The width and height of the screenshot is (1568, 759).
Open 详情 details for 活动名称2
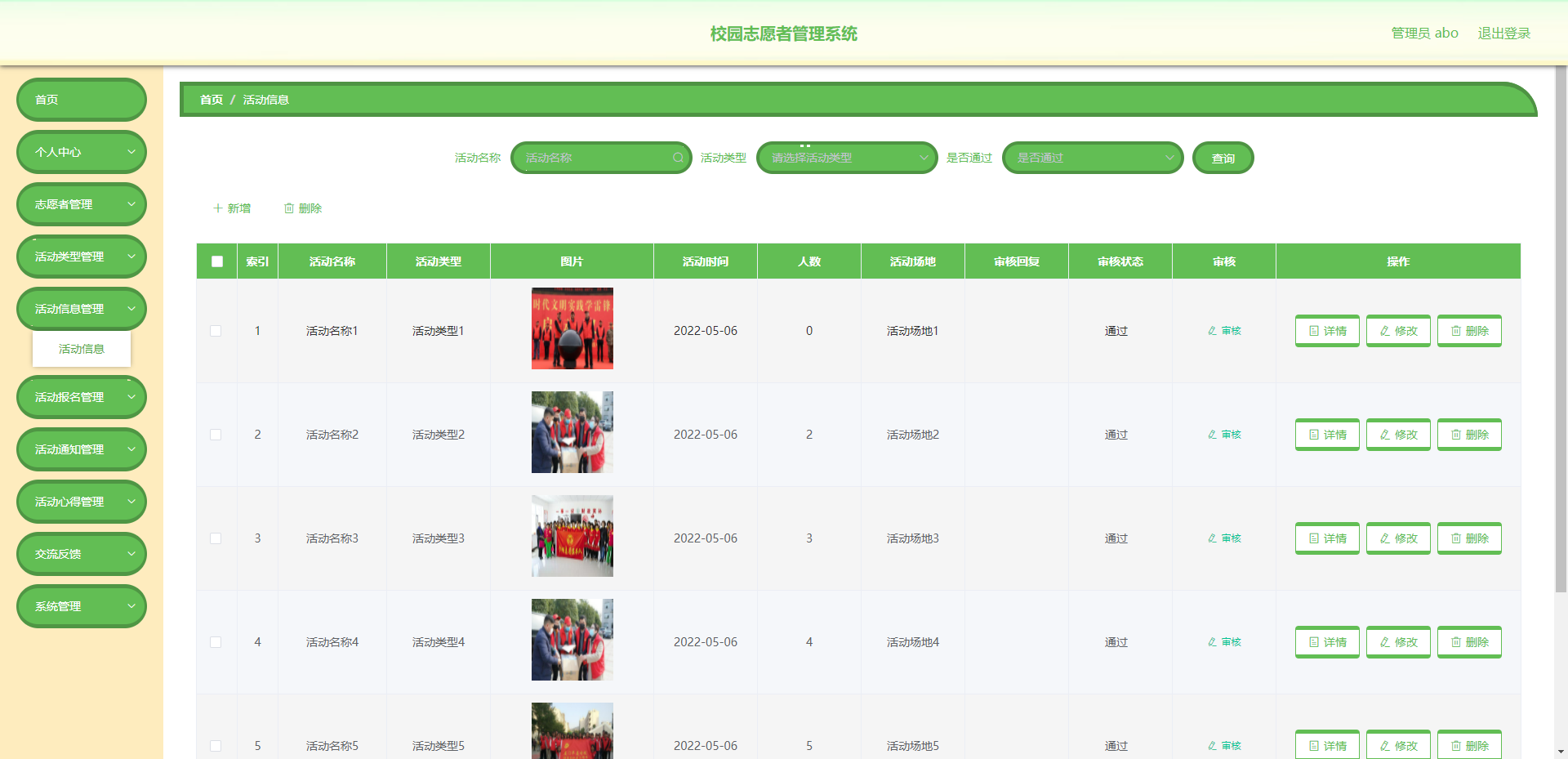[1327, 435]
